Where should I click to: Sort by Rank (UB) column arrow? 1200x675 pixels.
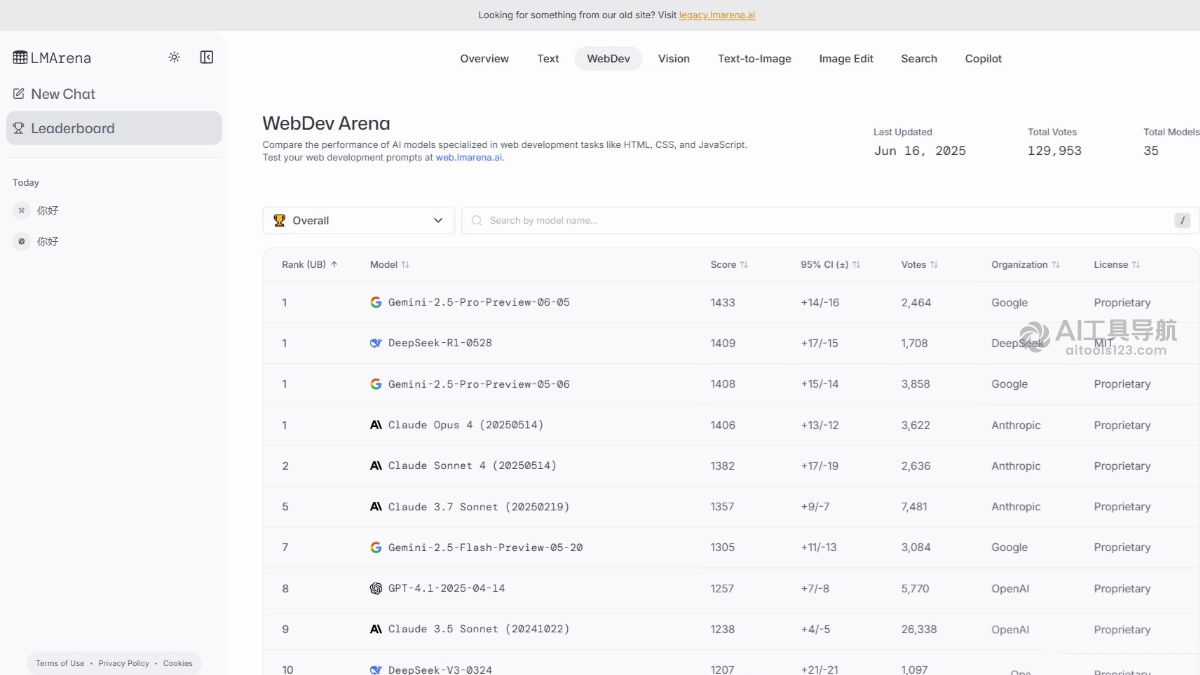point(334,265)
